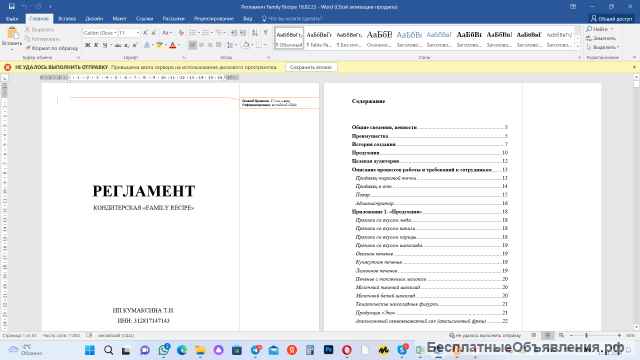Select the Обычный style thumbnail

pos(289,38)
